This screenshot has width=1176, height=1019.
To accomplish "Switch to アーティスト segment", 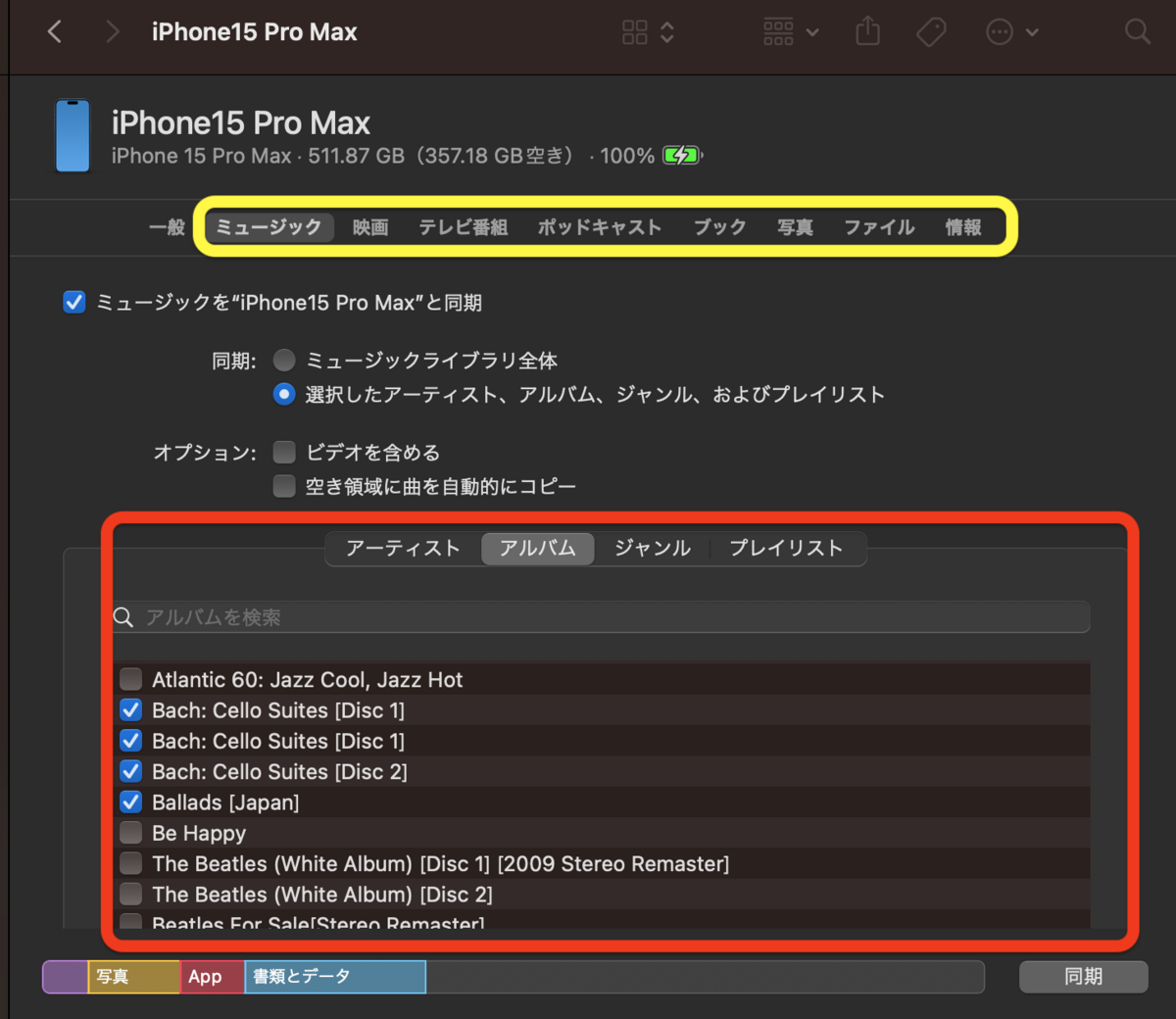I will tap(403, 549).
